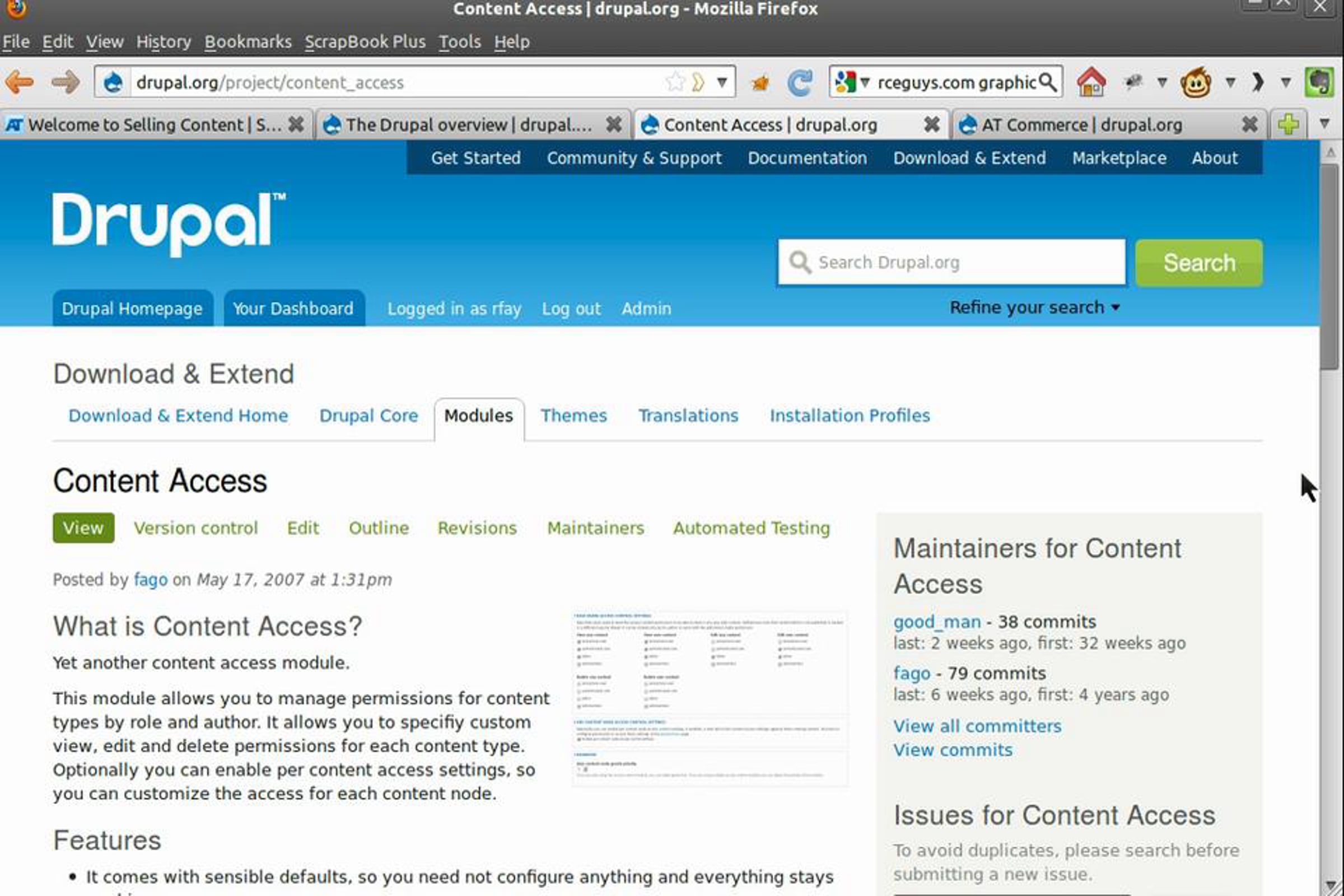Open the dropdown beside the black chevron
Image resolution: width=1344 pixels, height=896 pixels.
(1285, 82)
